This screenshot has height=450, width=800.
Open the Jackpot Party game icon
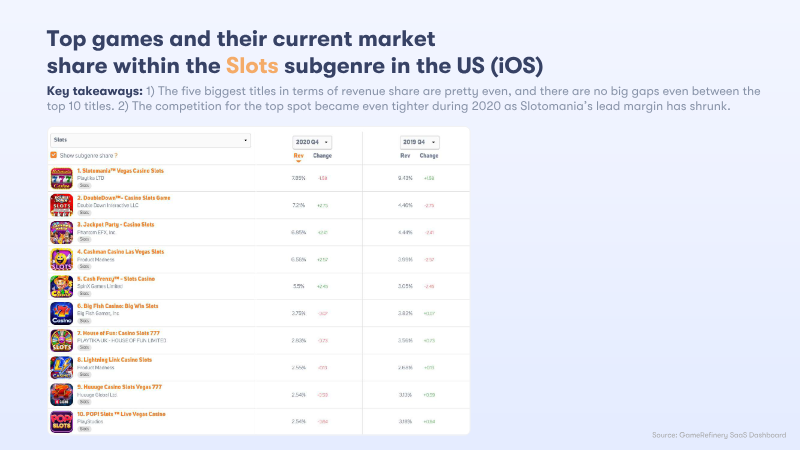(x=62, y=233)
